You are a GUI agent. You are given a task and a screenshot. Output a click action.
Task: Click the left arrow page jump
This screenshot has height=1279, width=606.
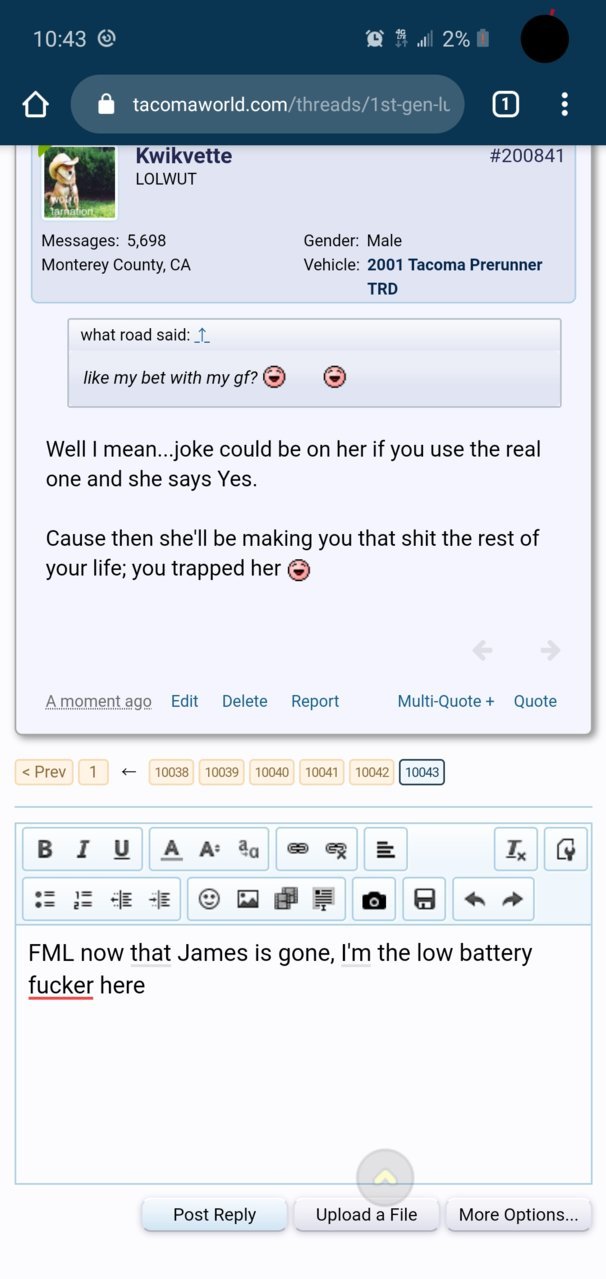pyautogui.click(x=128, y=772)
